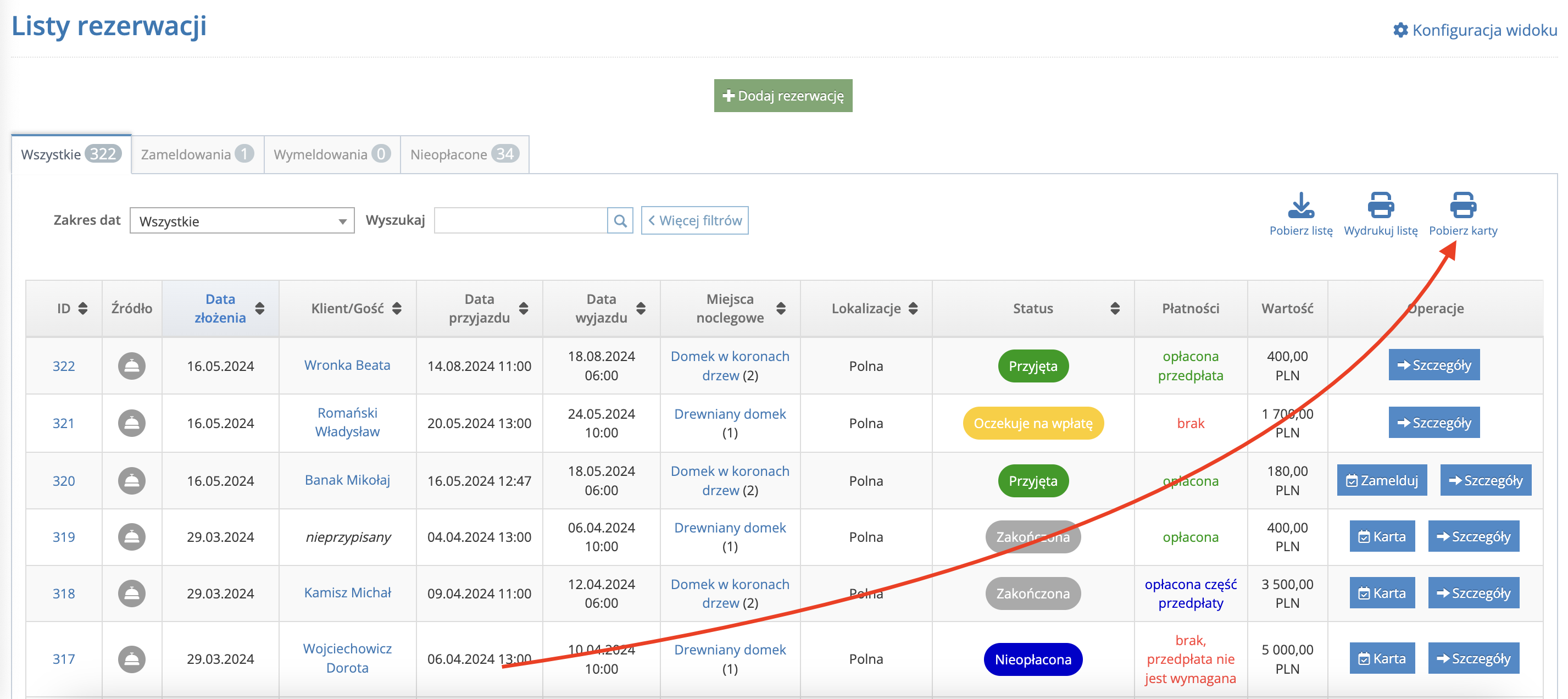1568x699 pixels.
Task: Open client Banak Mikołaj link
Action: coord(347,480)
